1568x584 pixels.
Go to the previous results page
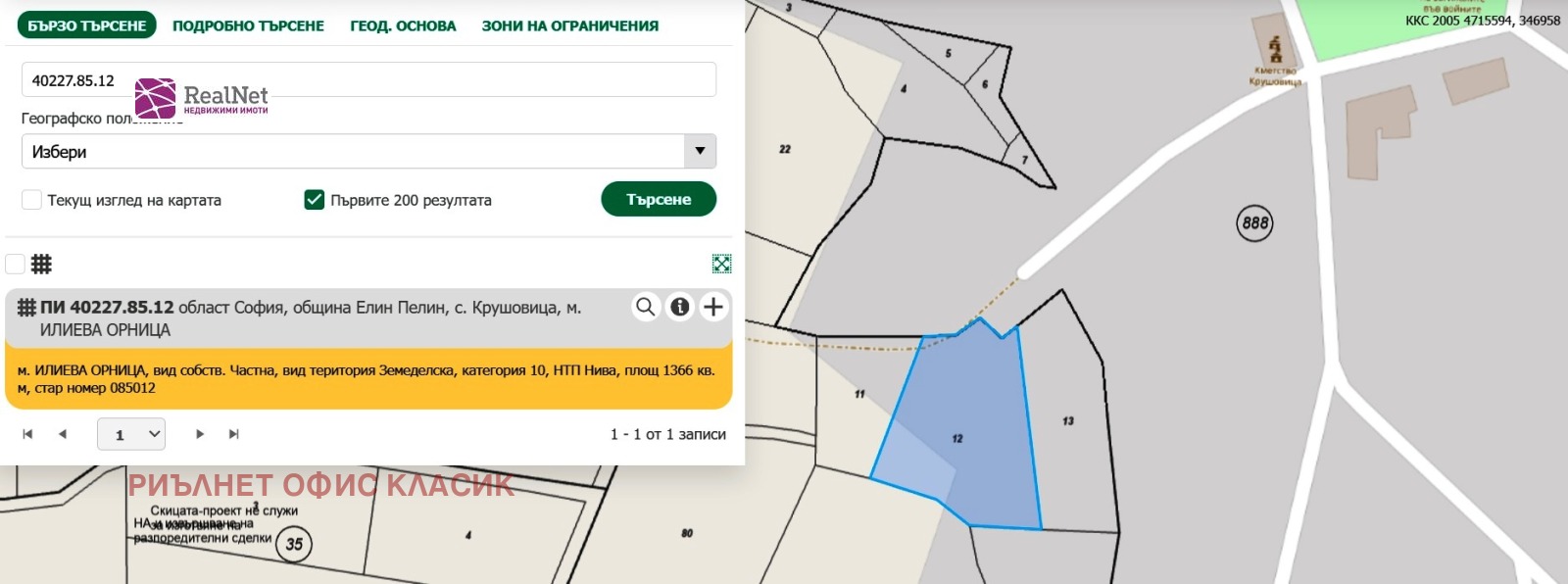coord(63,434)
